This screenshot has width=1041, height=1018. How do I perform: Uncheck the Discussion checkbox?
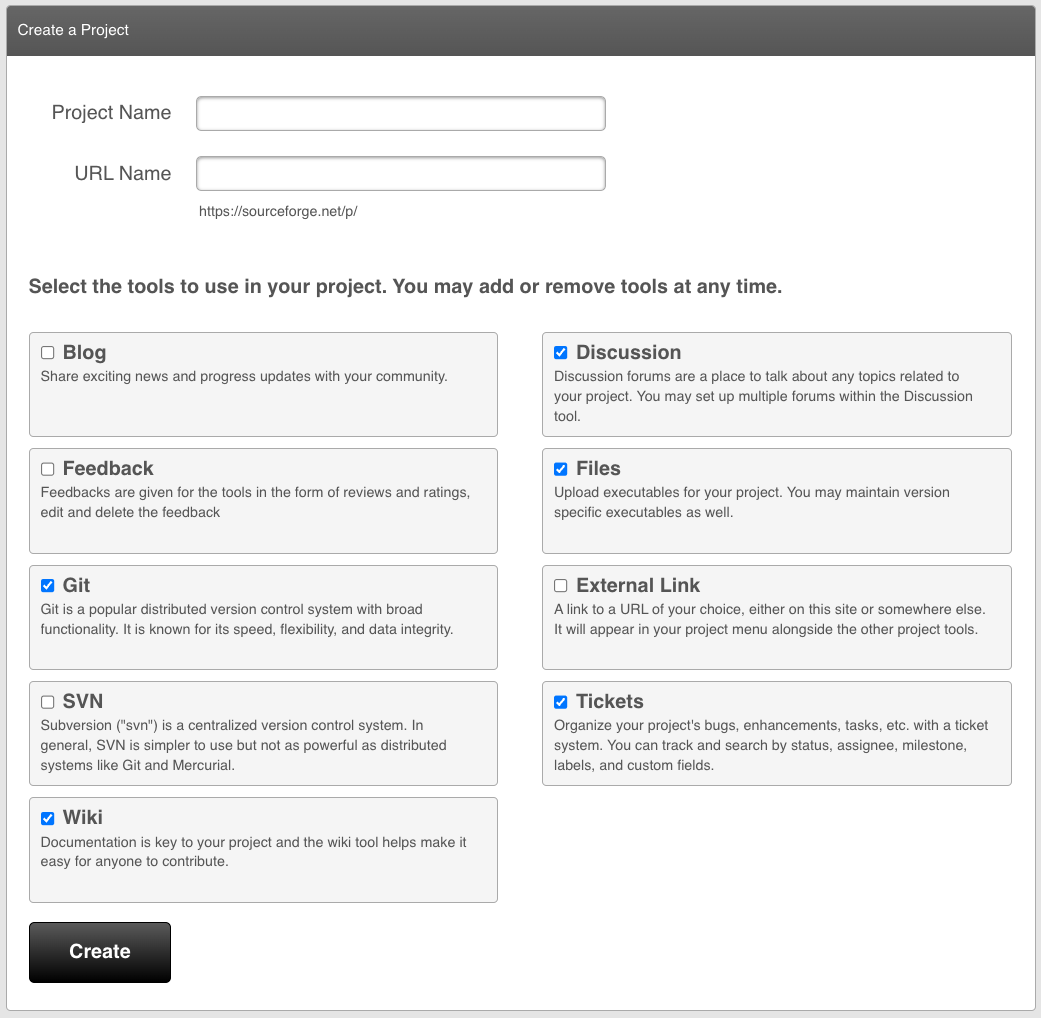tap(561, 353)
